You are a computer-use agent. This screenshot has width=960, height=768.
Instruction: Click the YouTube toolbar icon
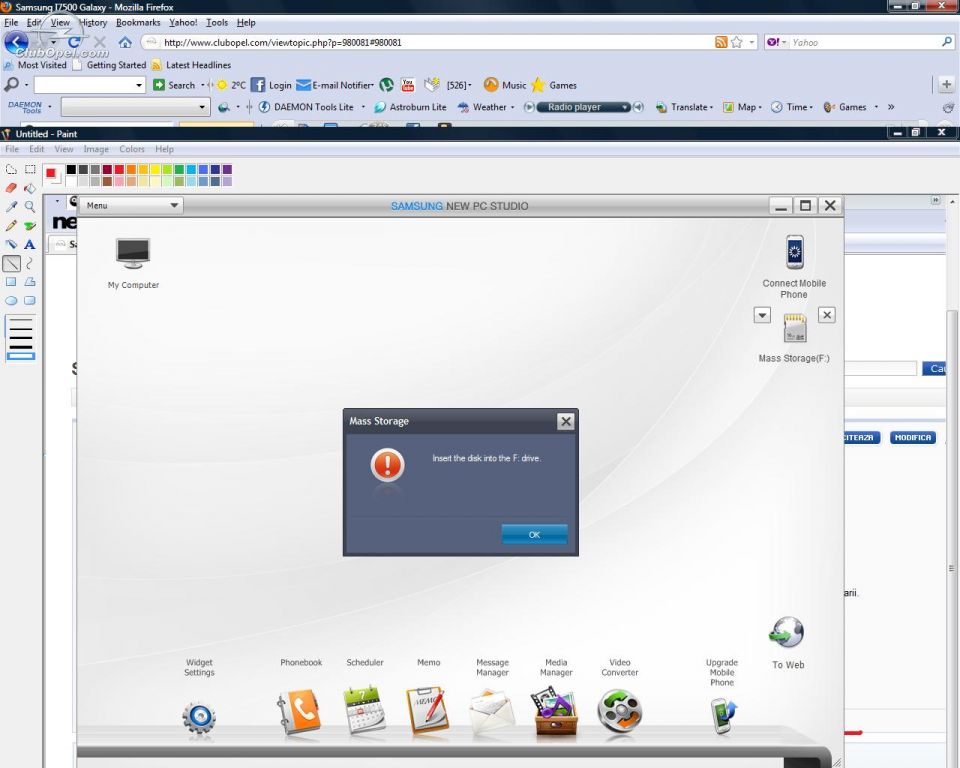(x=408, y=85)
